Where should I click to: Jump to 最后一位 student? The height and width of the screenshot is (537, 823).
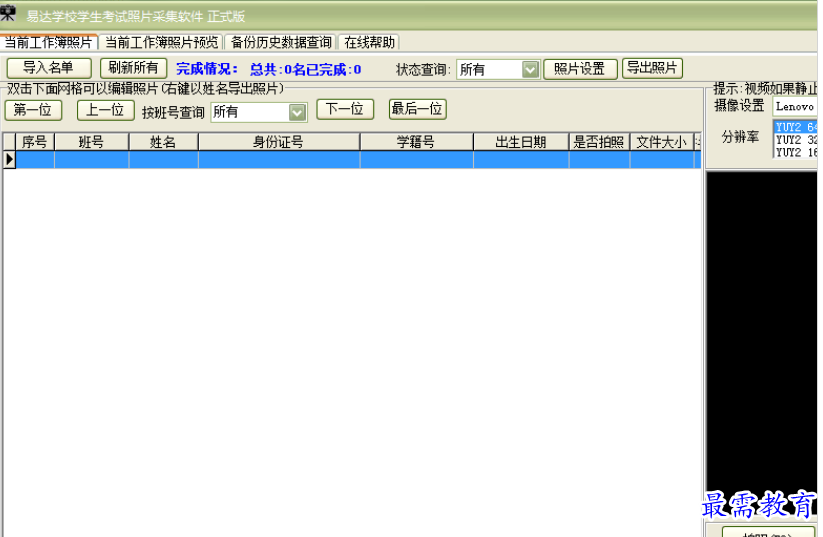tap(417, 109)
